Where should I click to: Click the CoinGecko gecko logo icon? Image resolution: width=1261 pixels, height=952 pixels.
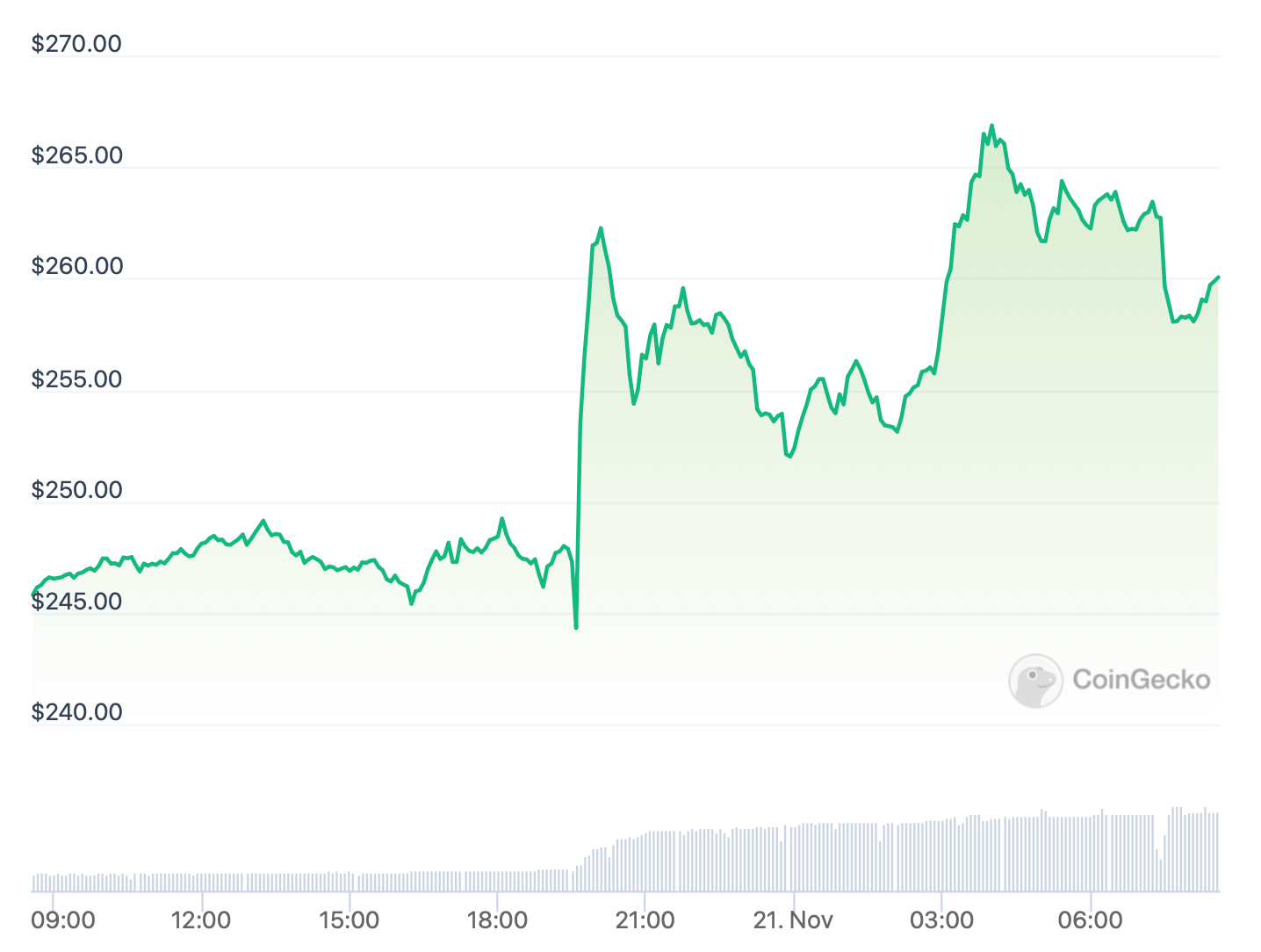(x=1035, y=680)
